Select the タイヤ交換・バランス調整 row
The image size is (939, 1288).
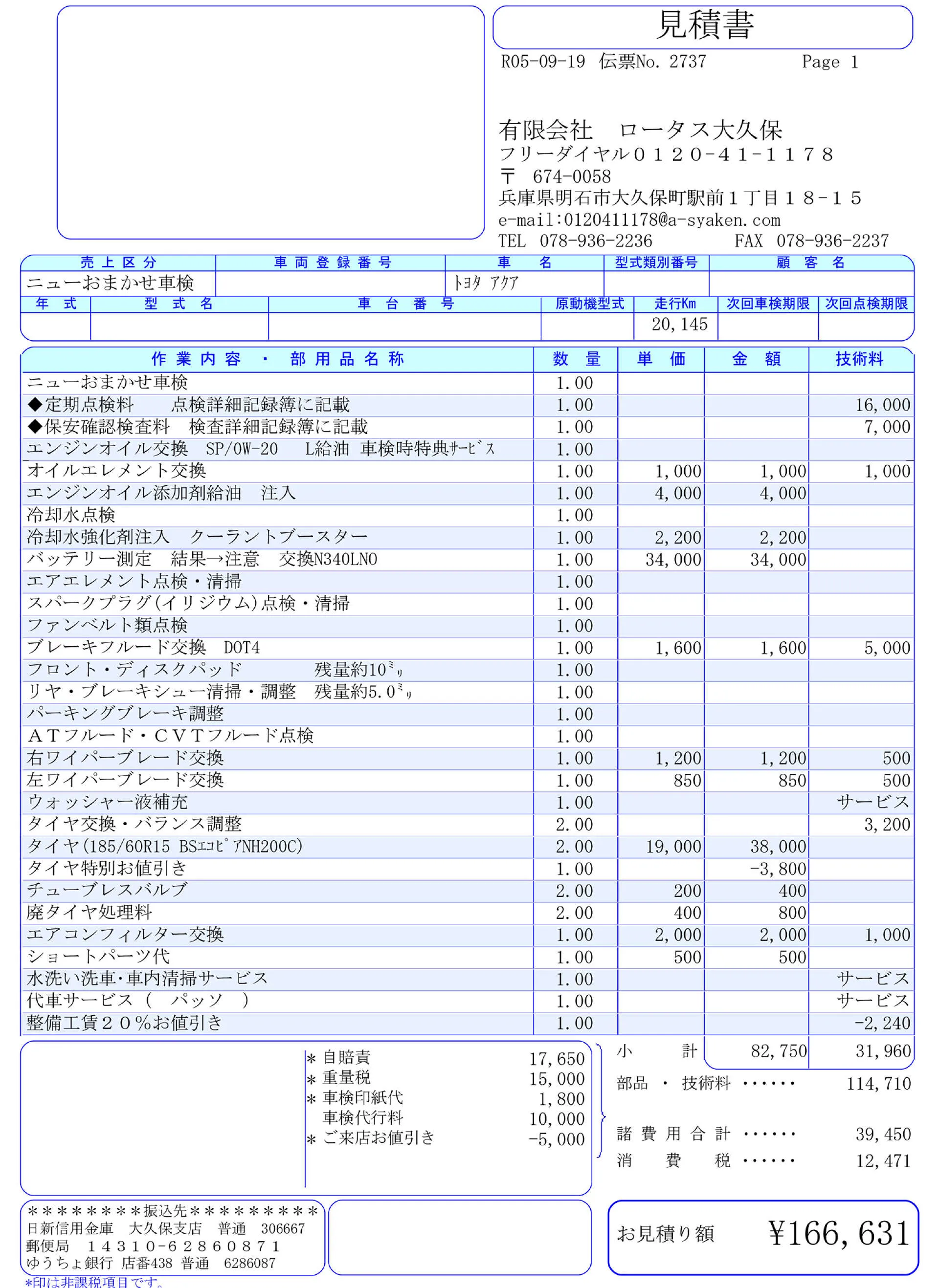(467, 825)
